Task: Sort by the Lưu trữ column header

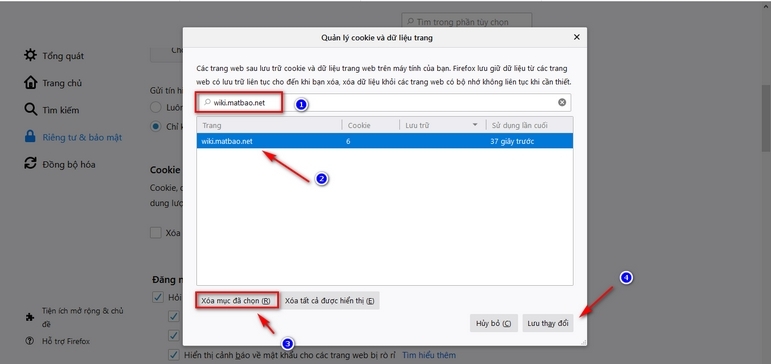Action: 443,125
